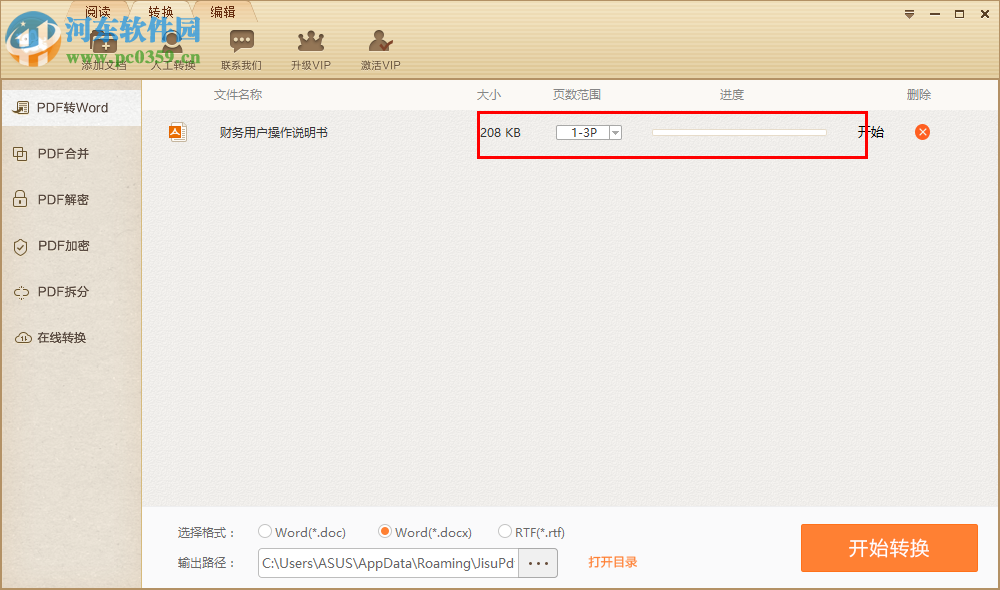Choose the RTF(*.rtf) format option
The height and width of the screenshot is (590, 1000).
[505, 532]
